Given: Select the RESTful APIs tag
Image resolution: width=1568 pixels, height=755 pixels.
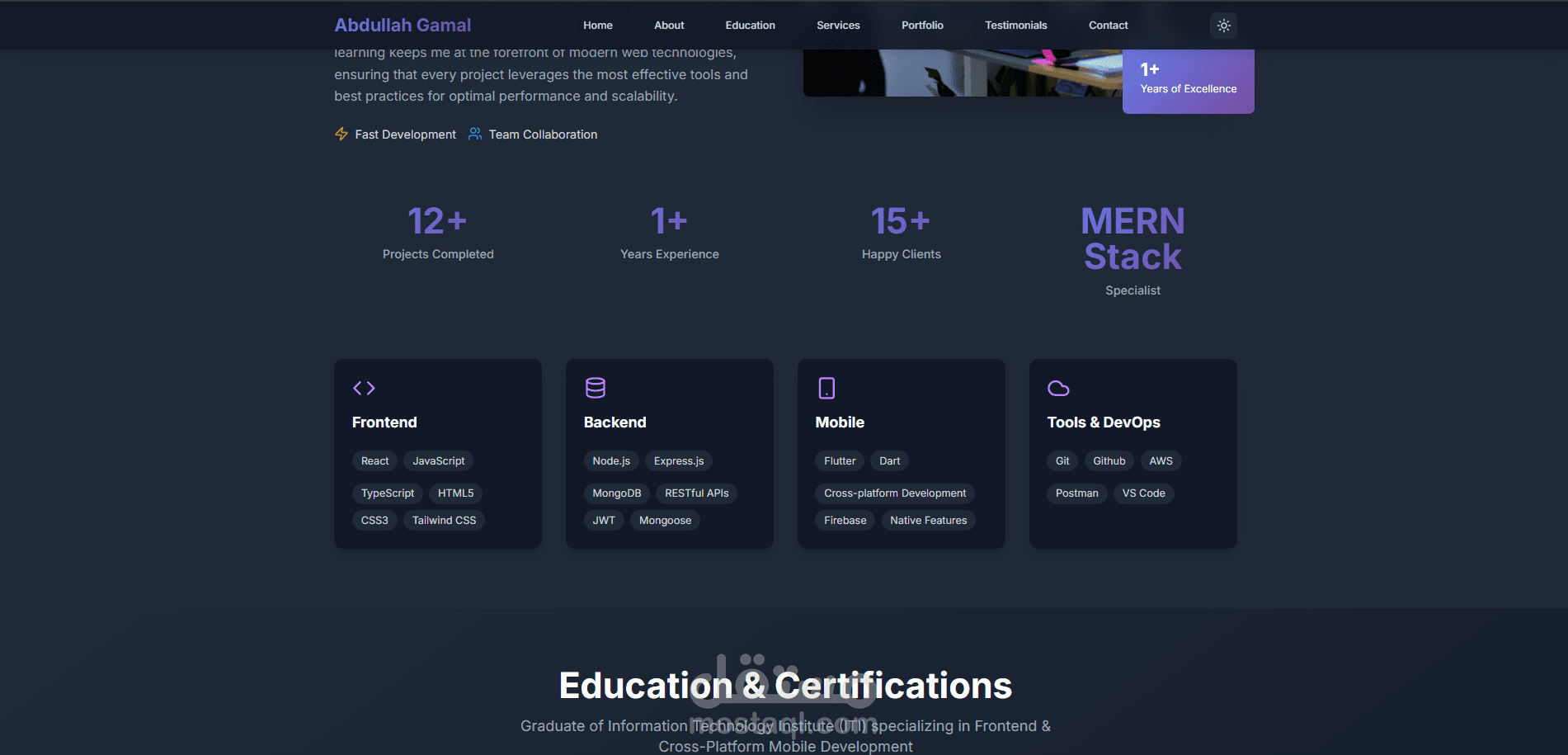Looking at the screenshot, I should tap(697, 493).
